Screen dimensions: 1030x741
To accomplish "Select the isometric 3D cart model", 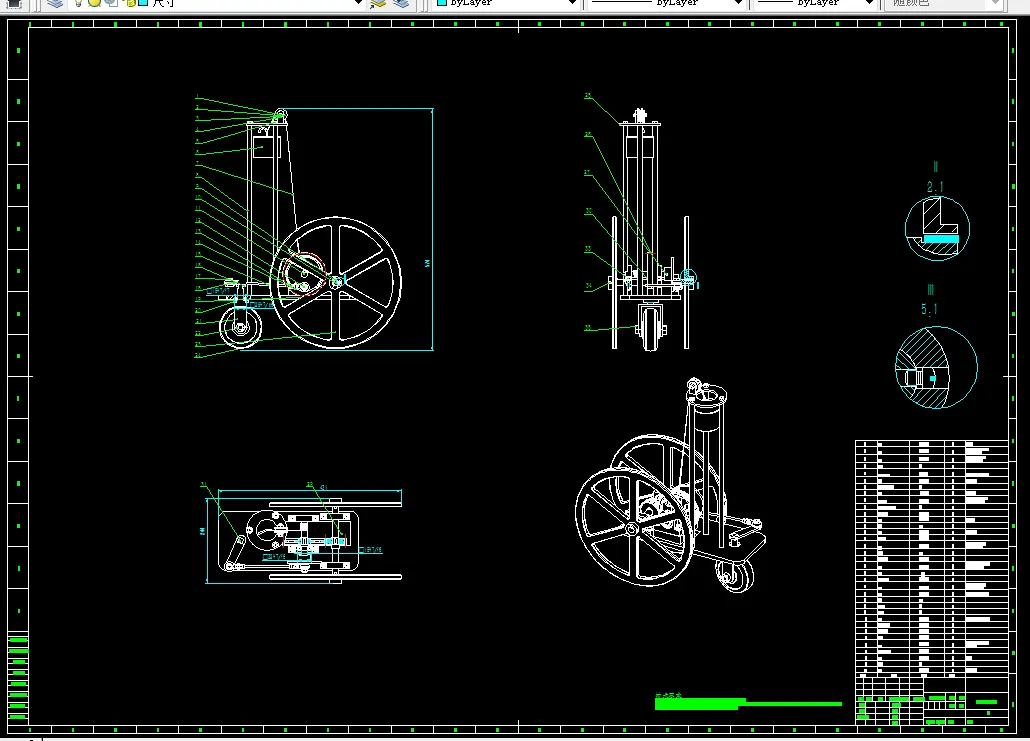I will coord(670,485).
